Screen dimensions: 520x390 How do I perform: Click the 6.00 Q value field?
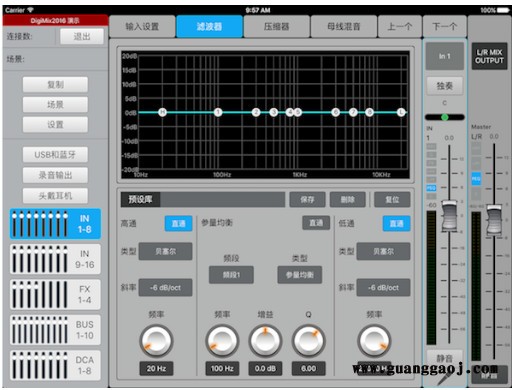tap(308, 368)
